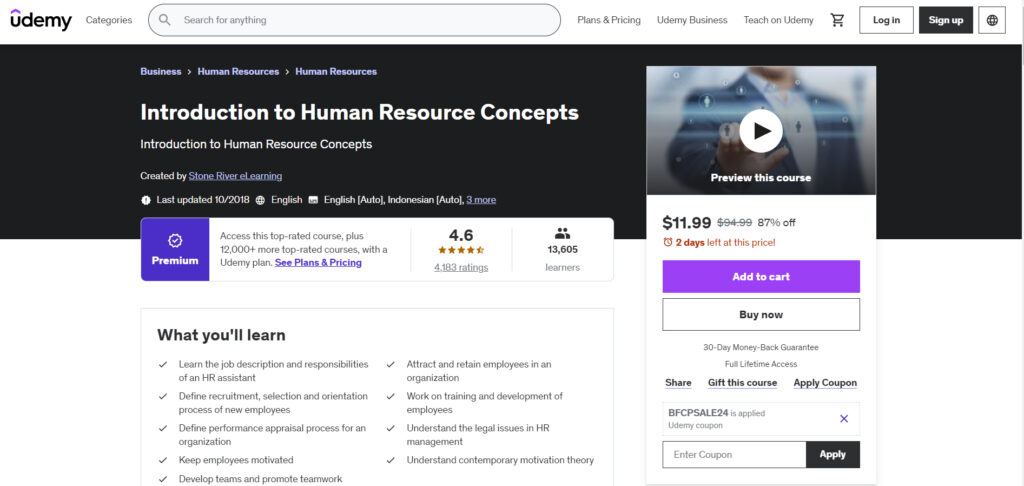
Task: Click the Keep employees motivated item
Action: pyautogui.click(x=236, y=460)
